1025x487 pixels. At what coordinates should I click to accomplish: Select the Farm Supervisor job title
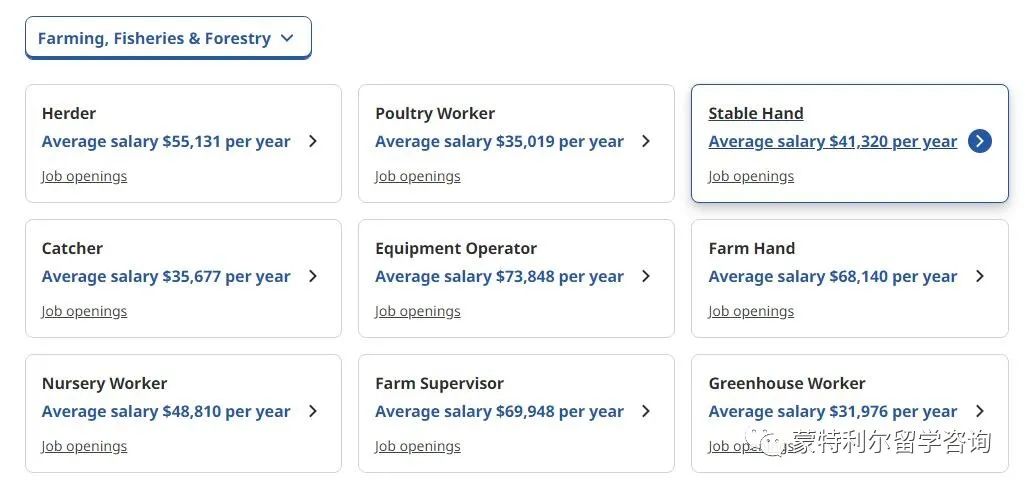click(x=439, y=384)
